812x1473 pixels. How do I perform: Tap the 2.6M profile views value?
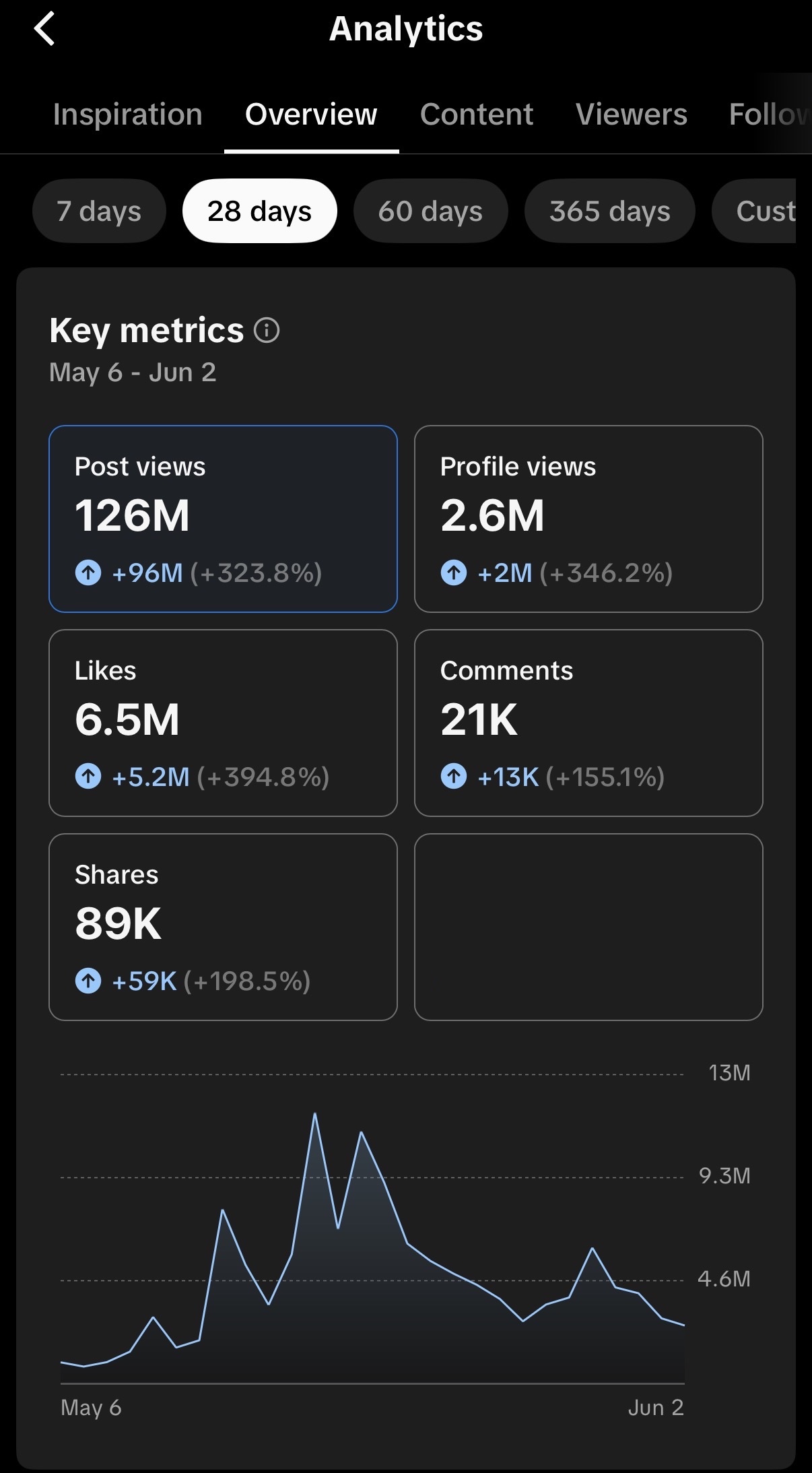pos(492,516)
